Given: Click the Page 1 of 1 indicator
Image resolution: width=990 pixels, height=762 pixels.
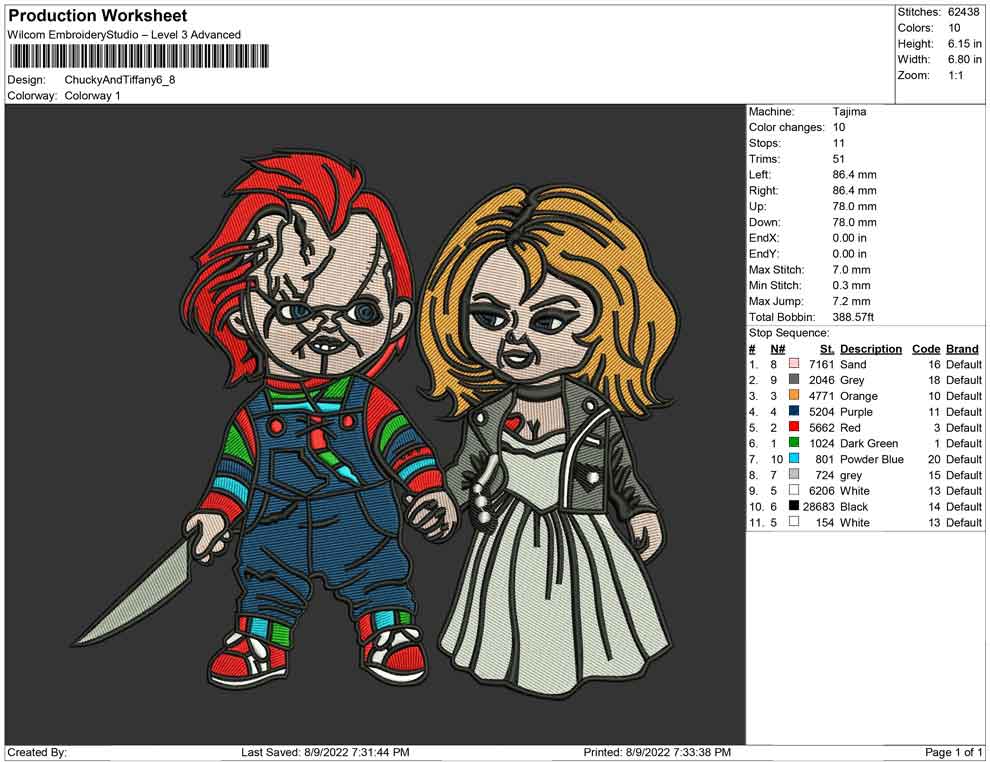Looking at the screenshot, I should (954, 752).
